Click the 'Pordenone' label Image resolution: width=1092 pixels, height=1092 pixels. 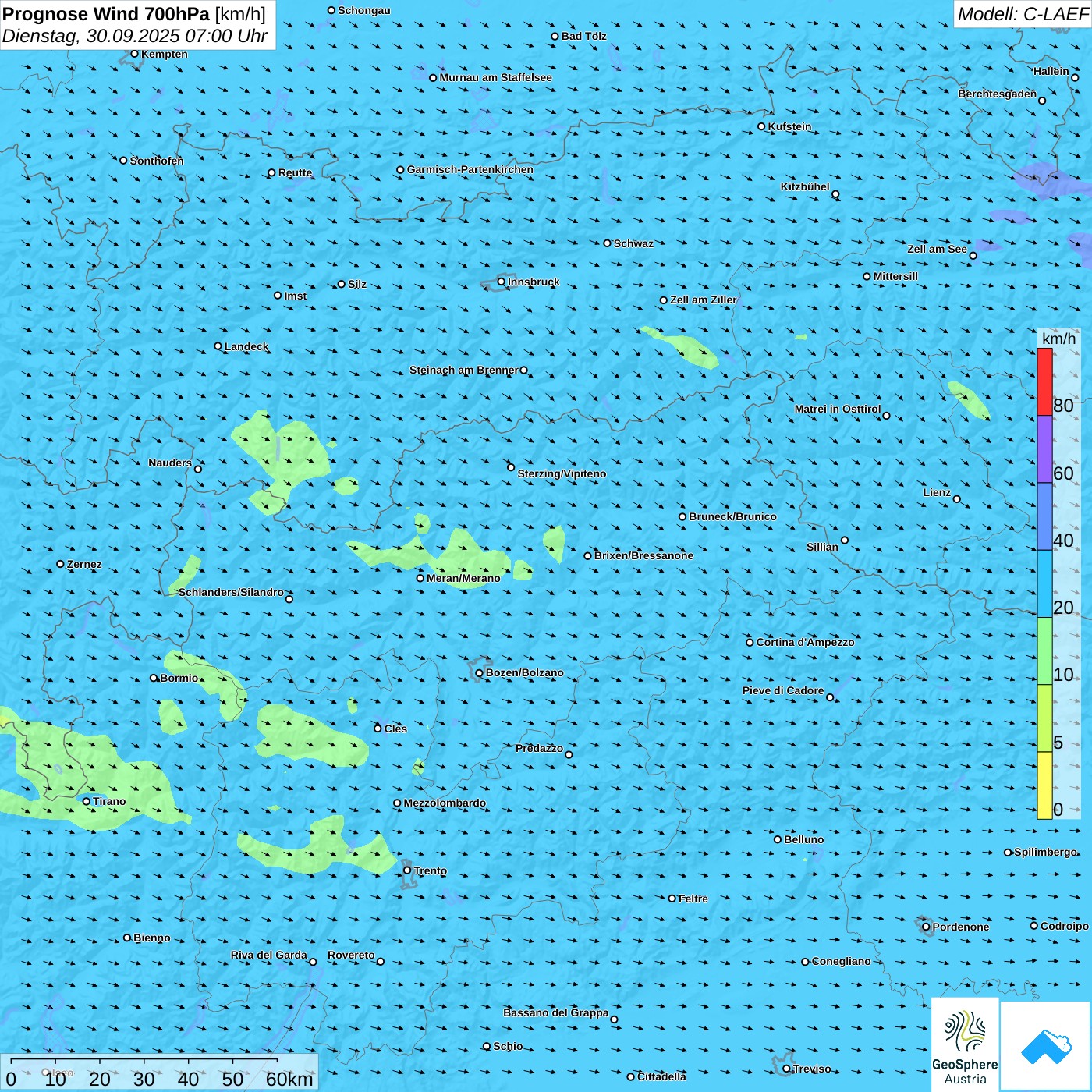961,927
